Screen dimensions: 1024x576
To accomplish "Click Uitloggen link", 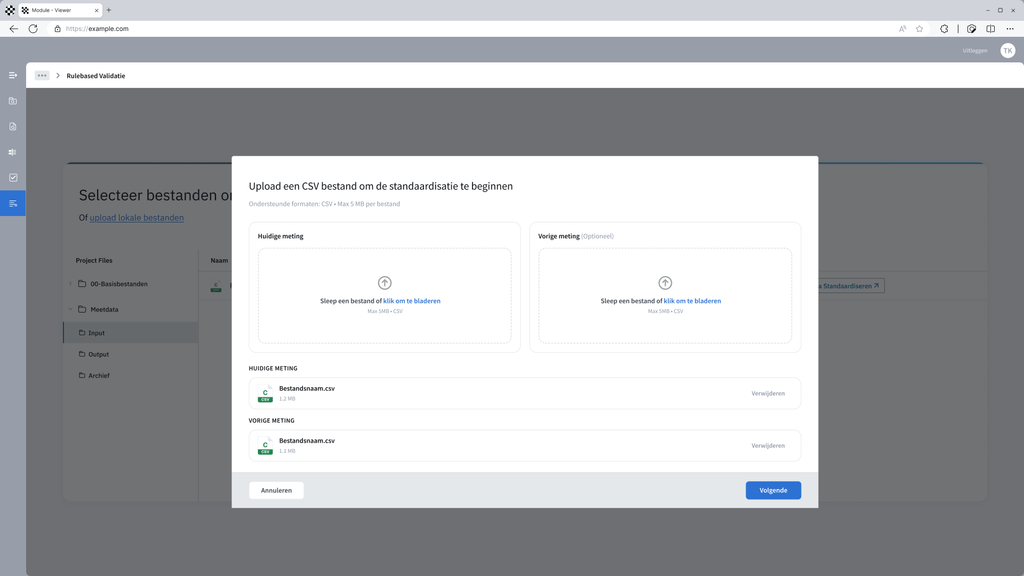I will coord(974,50).
